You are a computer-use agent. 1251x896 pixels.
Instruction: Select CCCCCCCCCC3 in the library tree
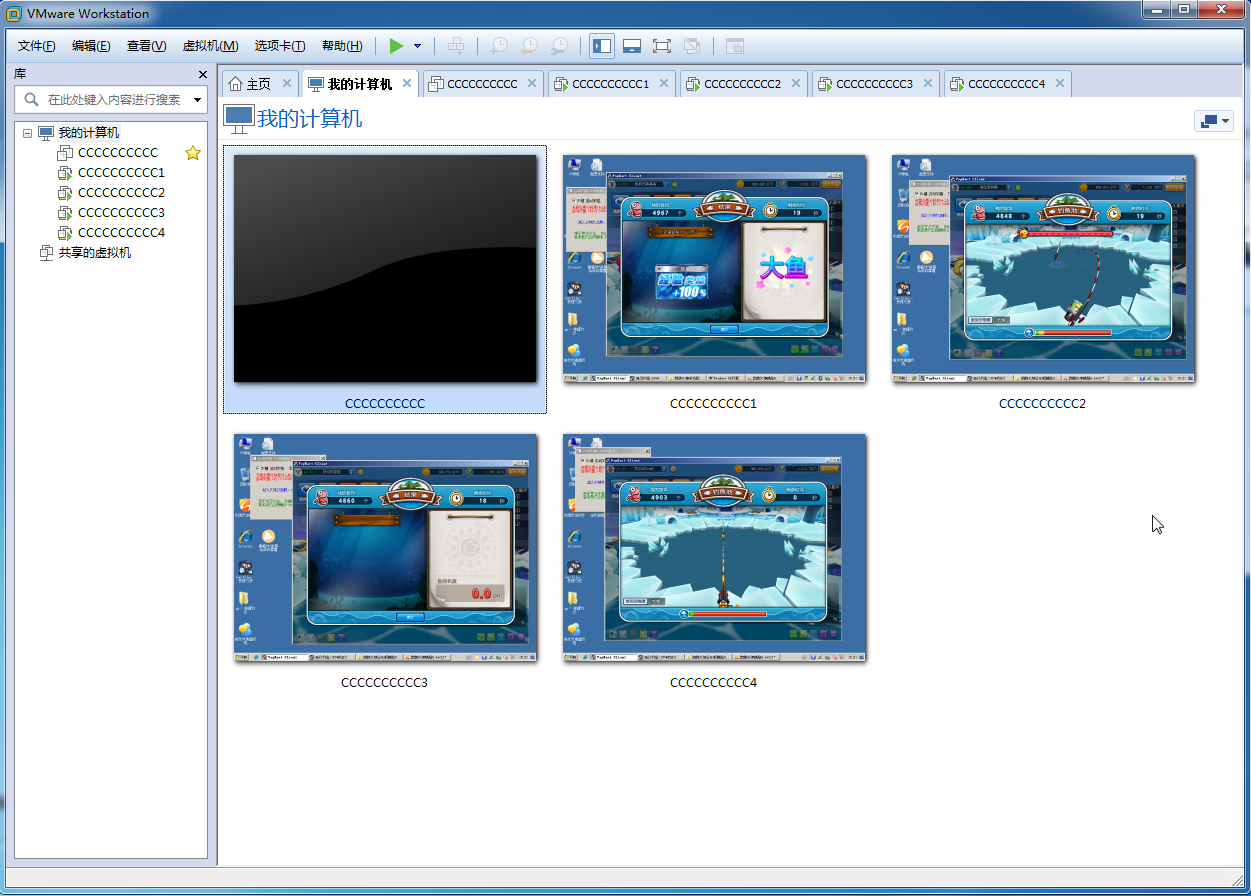[121, 213]
